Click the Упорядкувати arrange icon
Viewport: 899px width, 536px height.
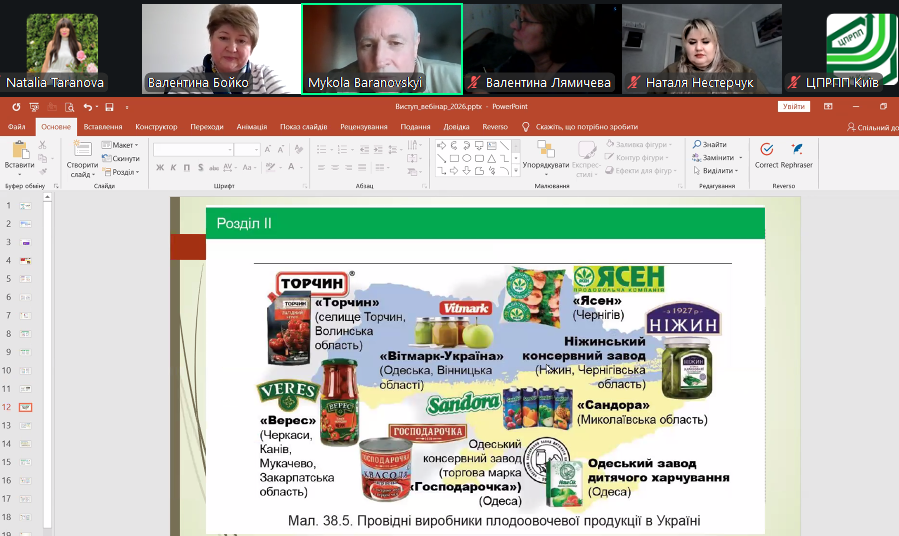pyautogui.click(x=546, y=151)
